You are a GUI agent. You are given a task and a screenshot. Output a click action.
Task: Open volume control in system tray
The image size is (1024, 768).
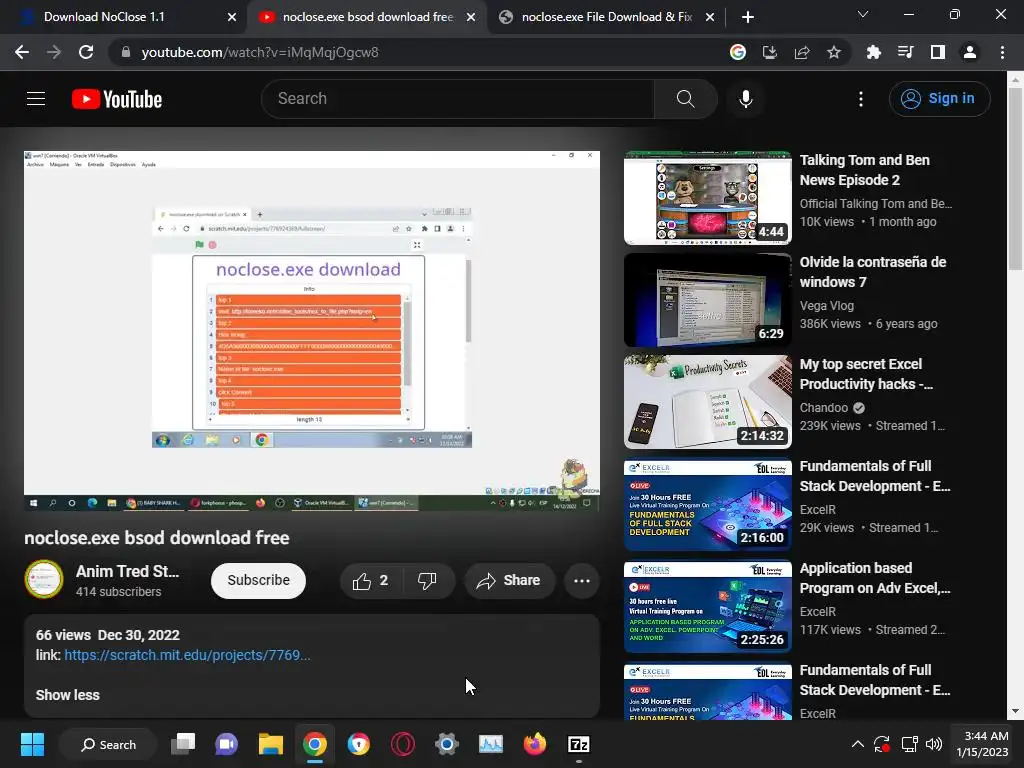click(x=934, y=744)
